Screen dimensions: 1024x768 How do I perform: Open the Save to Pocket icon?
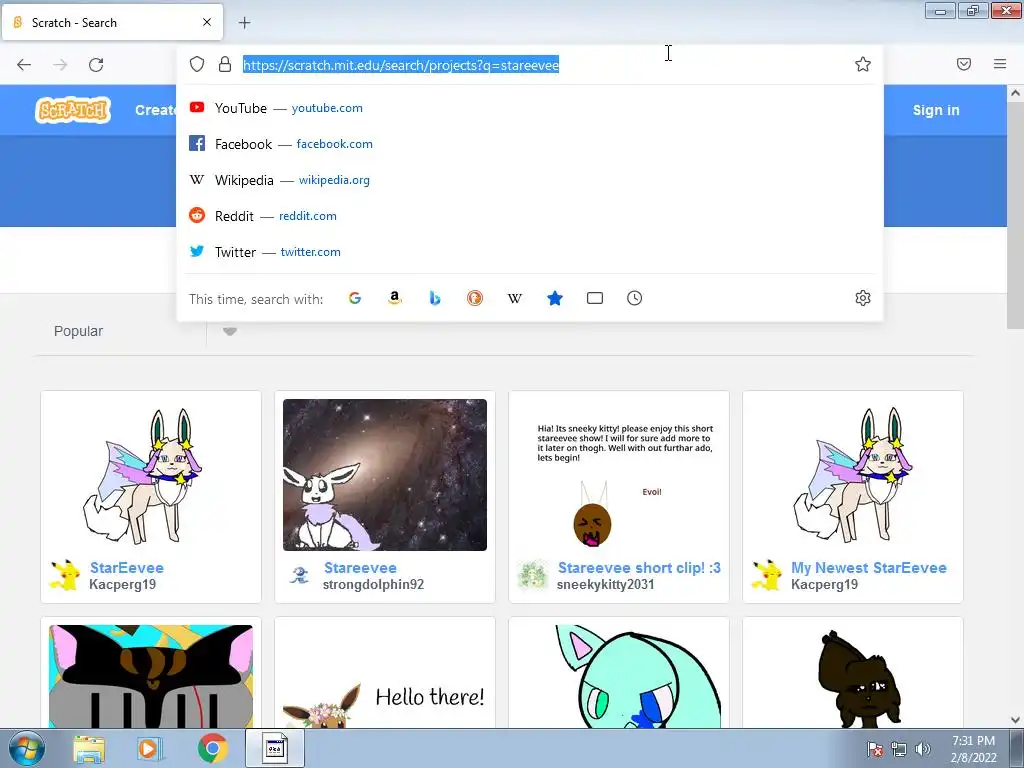[x=964, y=64]
